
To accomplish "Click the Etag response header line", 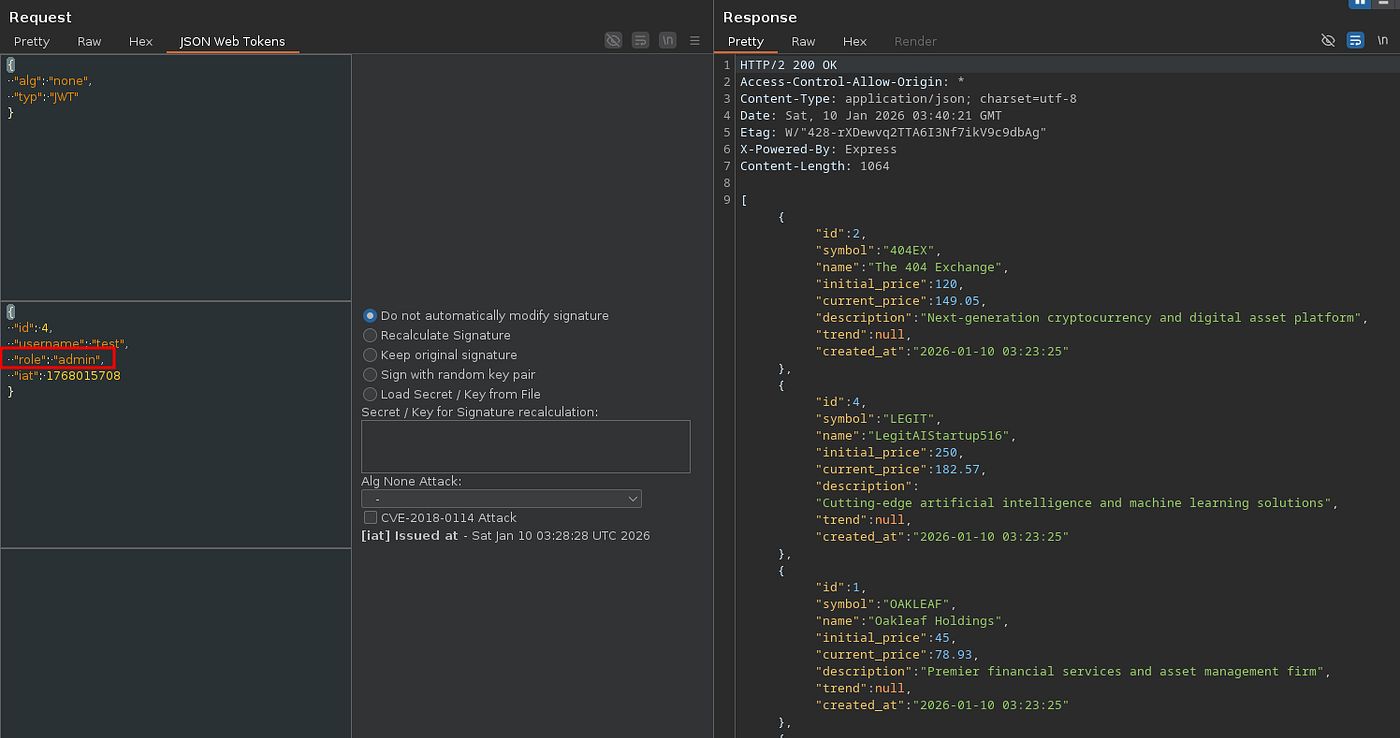I will (x=893, y=132).
